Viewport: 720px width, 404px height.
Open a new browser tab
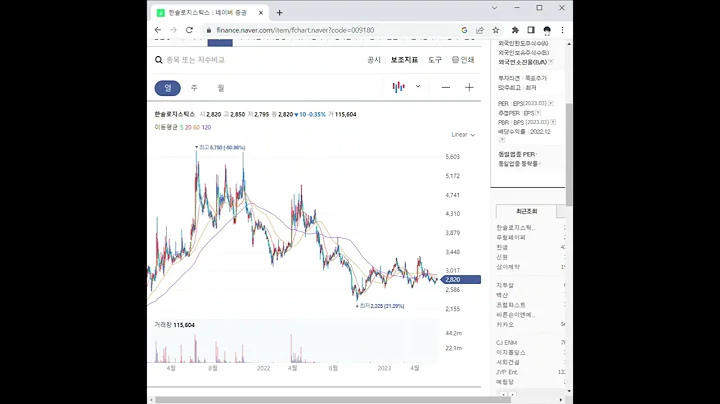(279, 13)
